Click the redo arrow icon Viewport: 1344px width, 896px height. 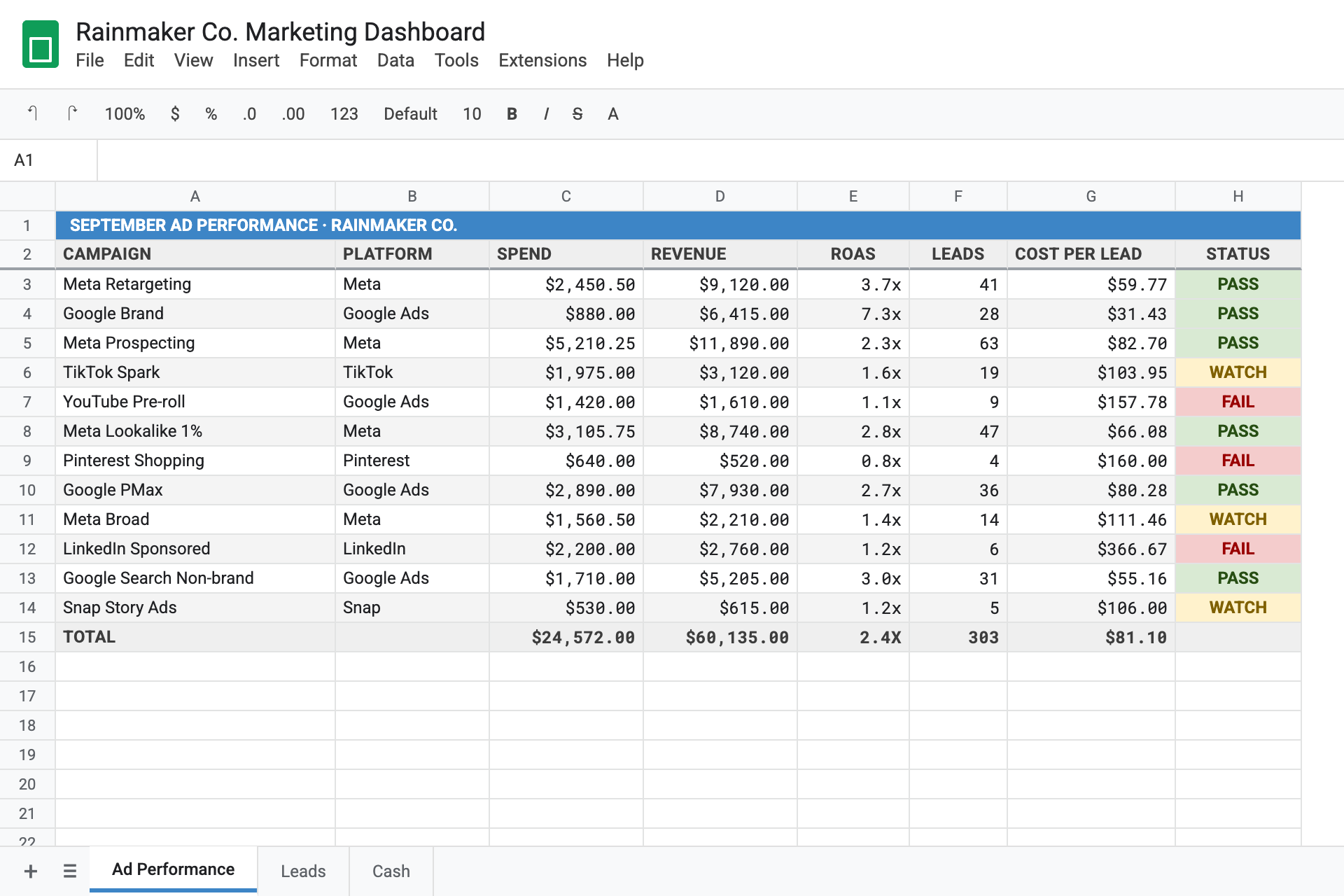71,113
